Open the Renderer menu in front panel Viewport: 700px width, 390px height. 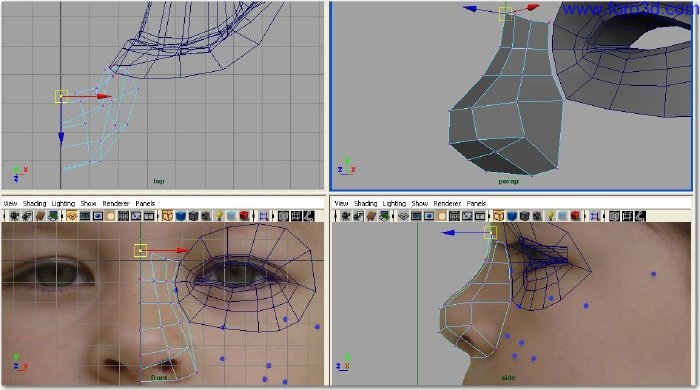[x=116, y=203]
